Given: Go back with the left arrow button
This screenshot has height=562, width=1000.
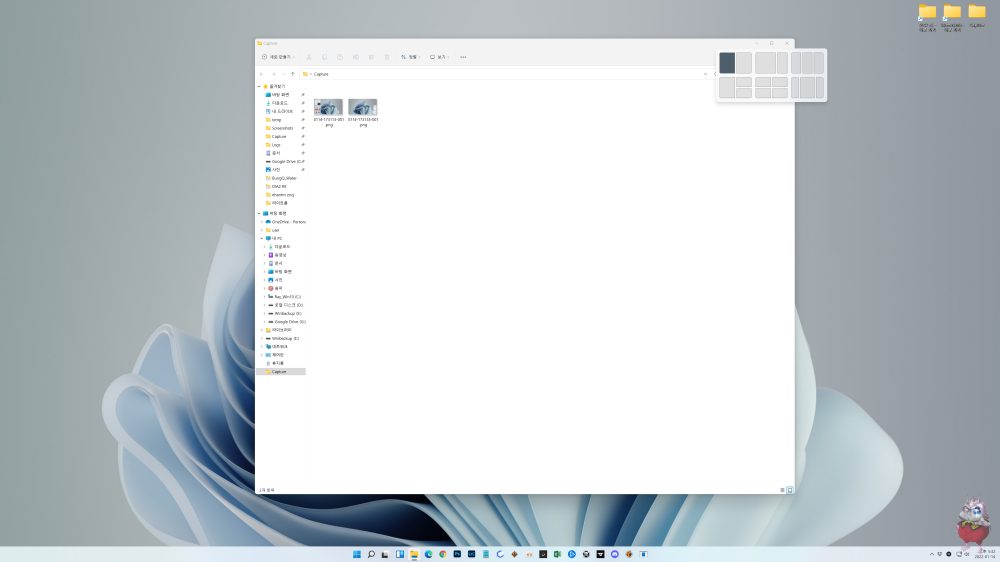Looking at the screenshot, I should [262, 74].
